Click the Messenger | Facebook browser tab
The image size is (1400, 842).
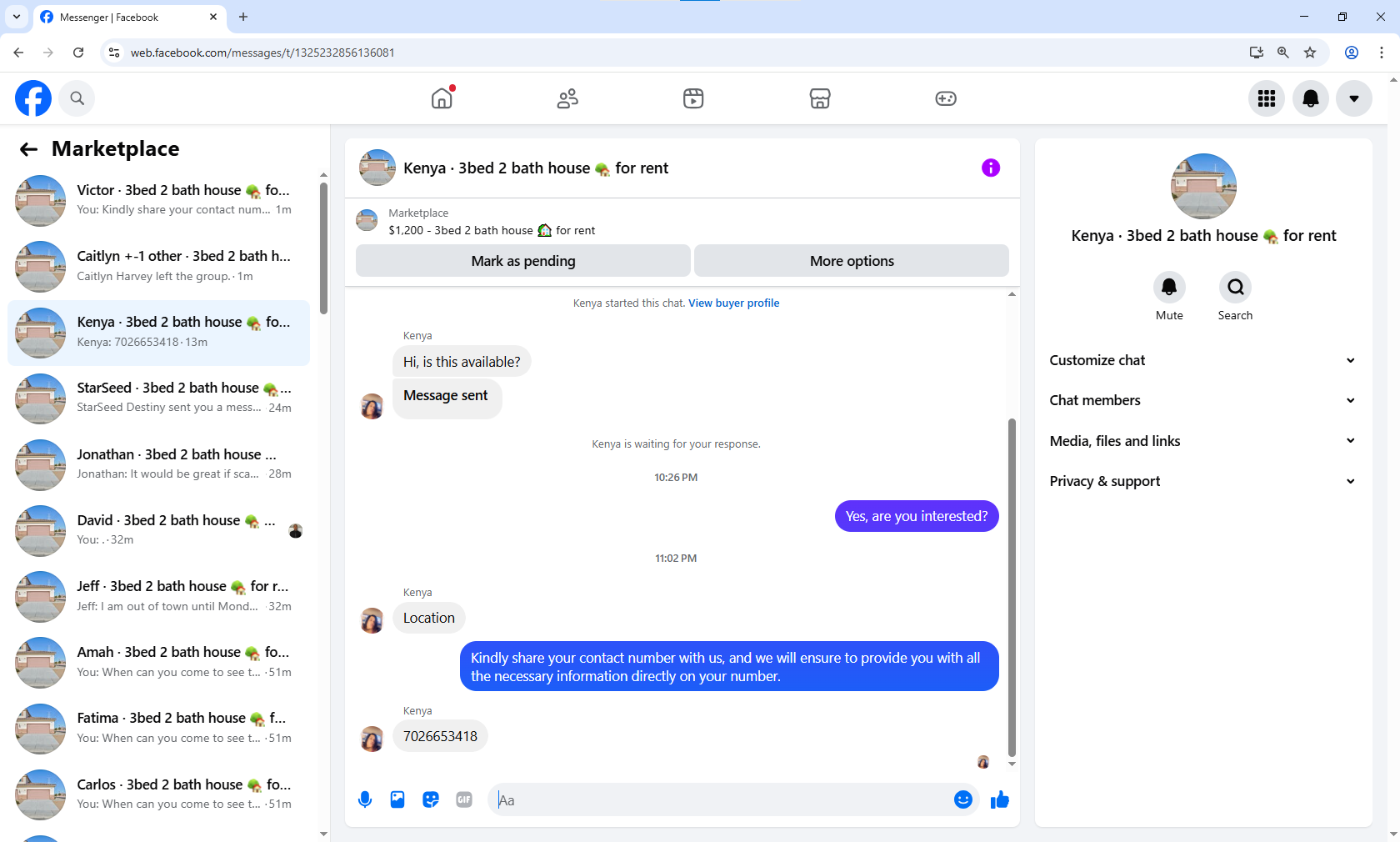tap(129, 18)
